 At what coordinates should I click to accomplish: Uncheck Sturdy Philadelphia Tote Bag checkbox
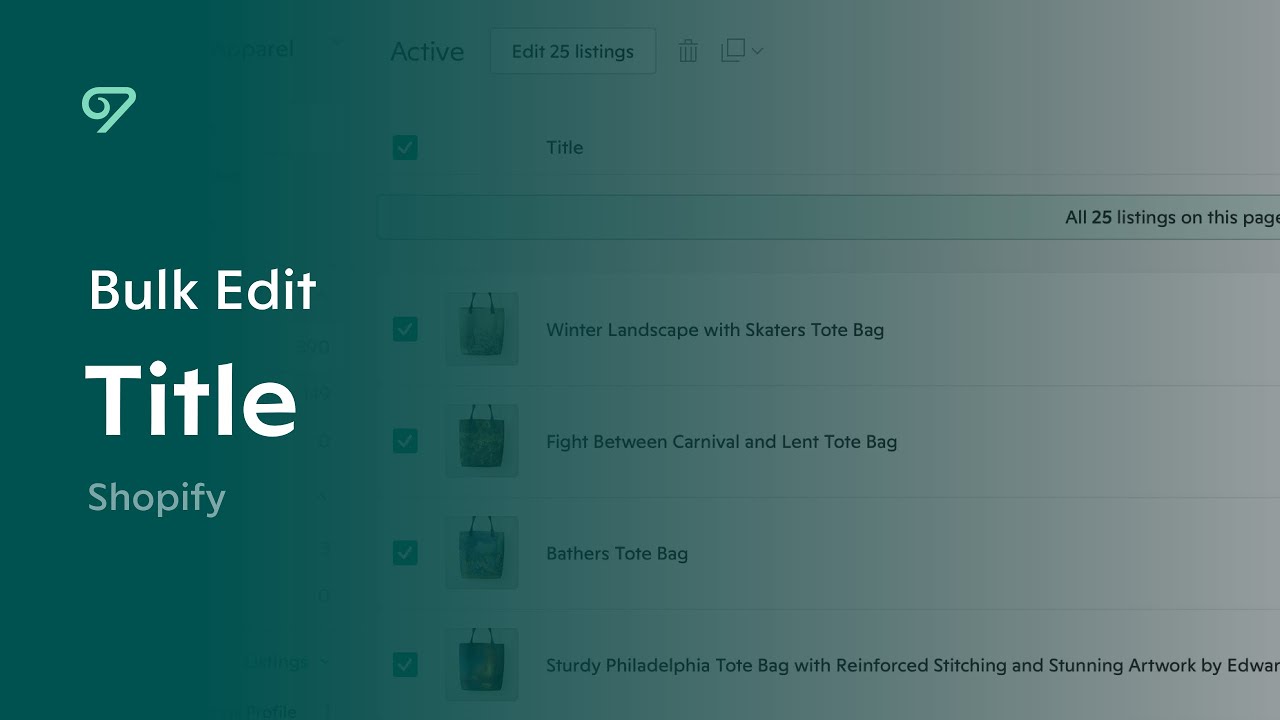(405, 665)
